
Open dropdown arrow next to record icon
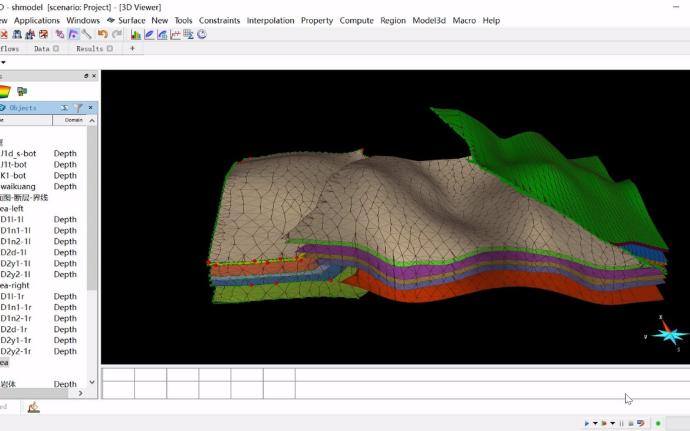pyautogui.click(x=613, y=424)
